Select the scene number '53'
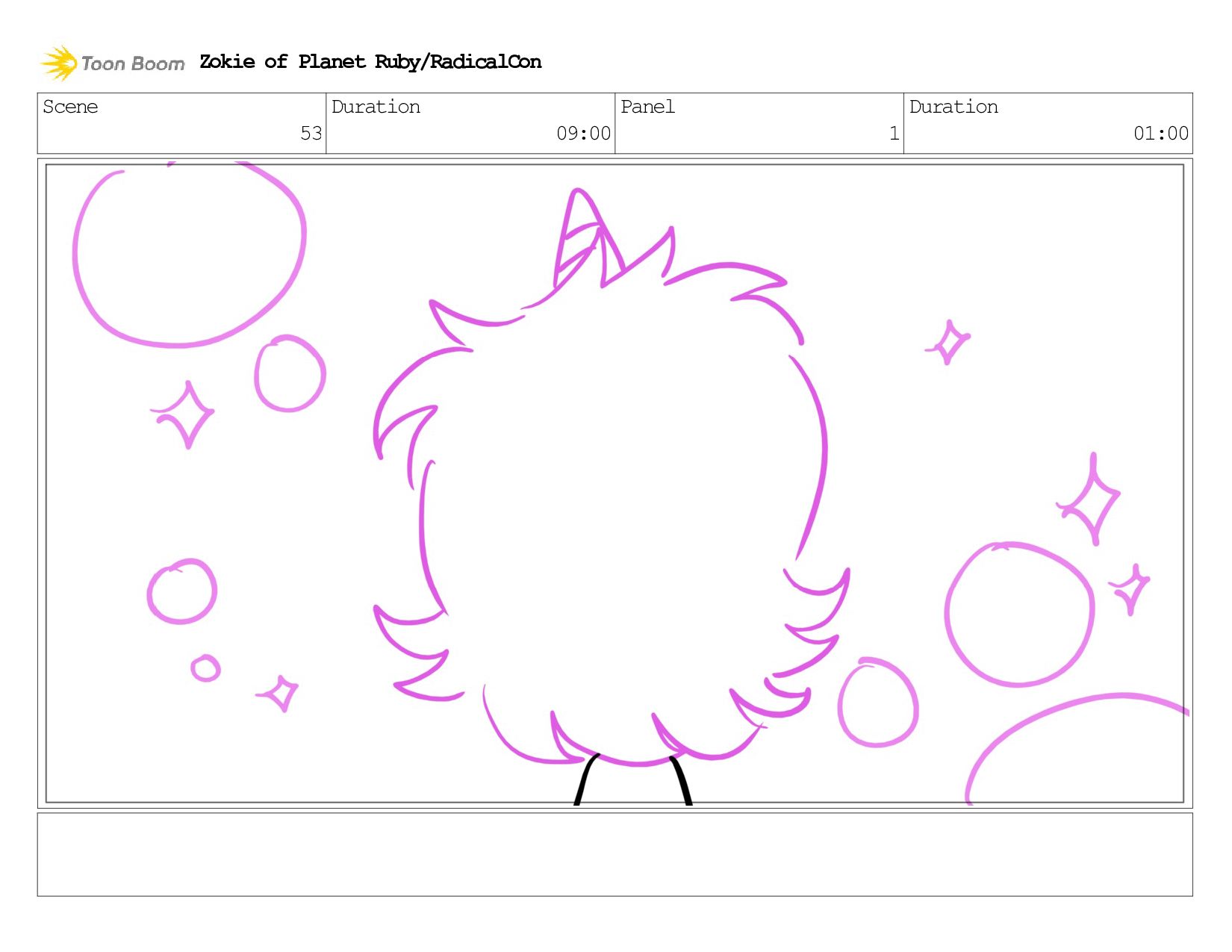1232x952 pixels. pos(311,134)
